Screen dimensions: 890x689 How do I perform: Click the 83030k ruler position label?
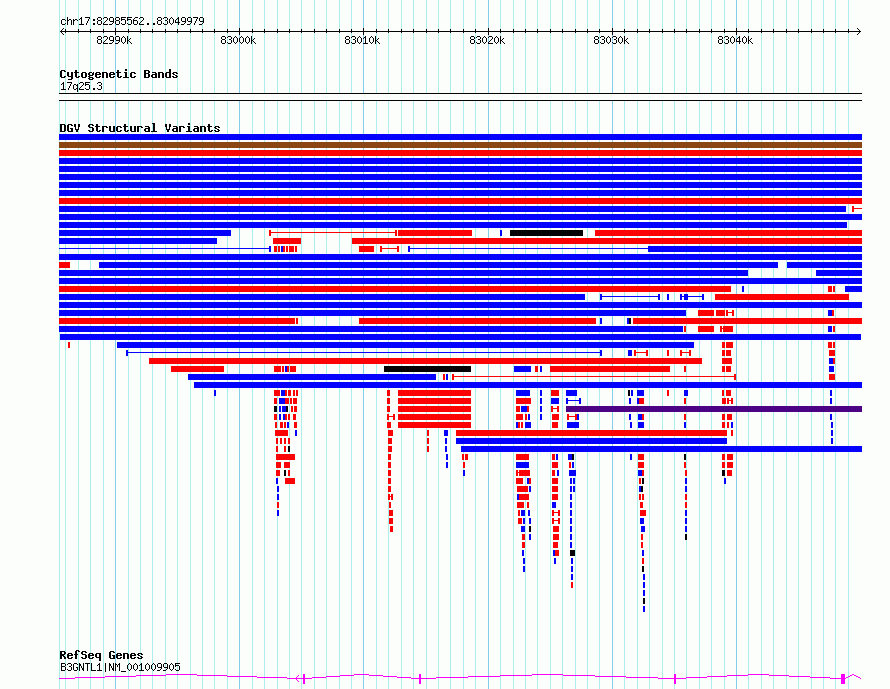611,40
